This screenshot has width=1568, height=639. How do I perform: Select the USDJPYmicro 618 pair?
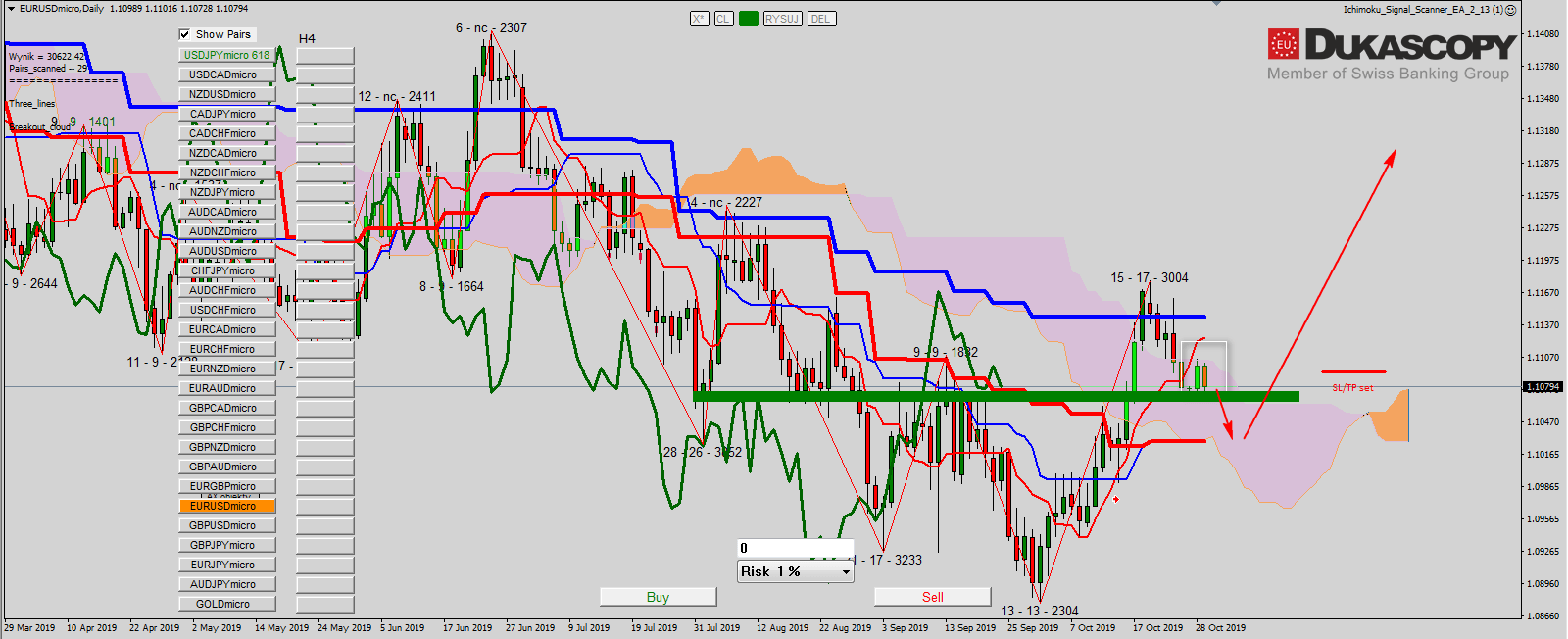click(226, 55)
